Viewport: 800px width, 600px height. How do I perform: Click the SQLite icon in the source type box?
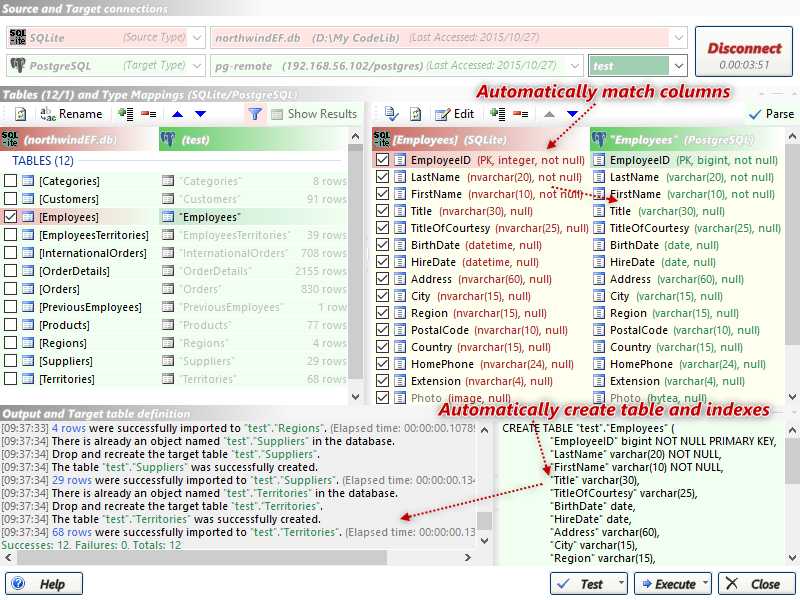tap(17, 37)
